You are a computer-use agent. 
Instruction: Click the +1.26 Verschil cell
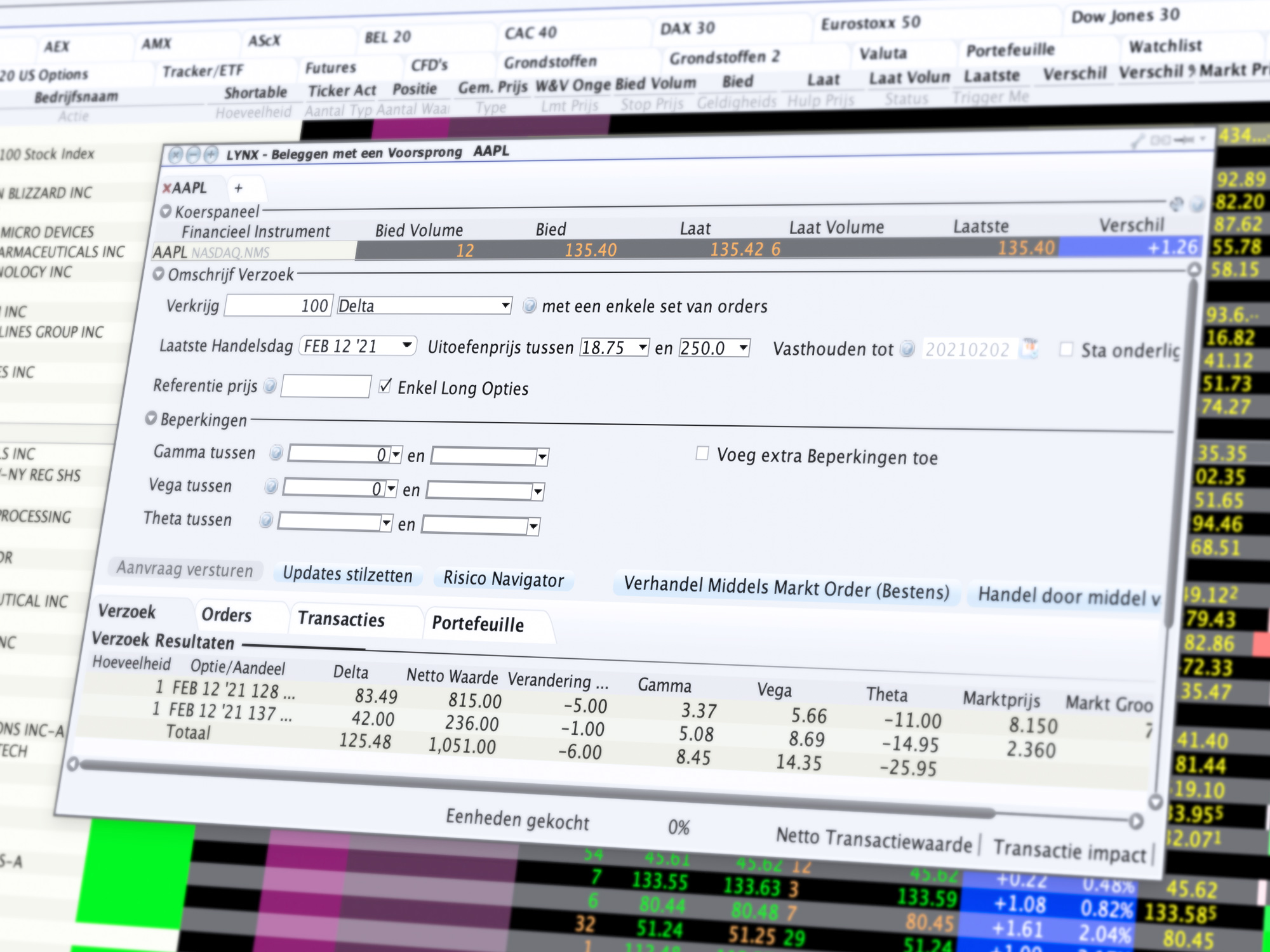pos(1130,247)
